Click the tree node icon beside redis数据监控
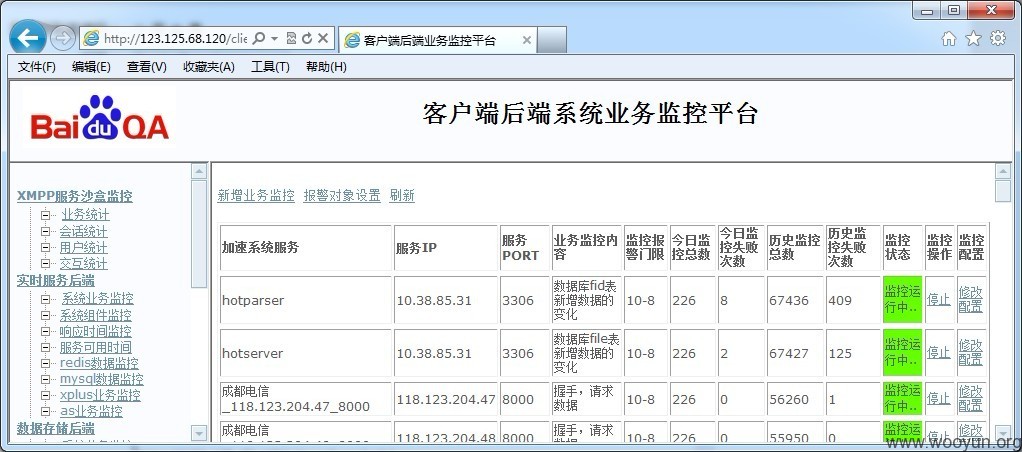The width and height of the screenshot is (1022, 452). [x=46, y=363]
